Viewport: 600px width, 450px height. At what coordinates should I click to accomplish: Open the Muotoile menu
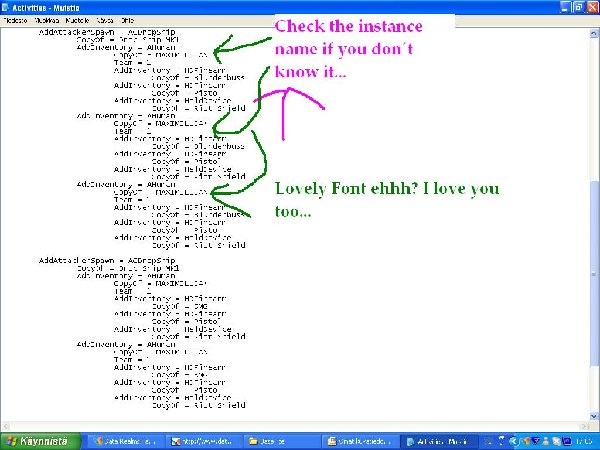coord(77,20)
